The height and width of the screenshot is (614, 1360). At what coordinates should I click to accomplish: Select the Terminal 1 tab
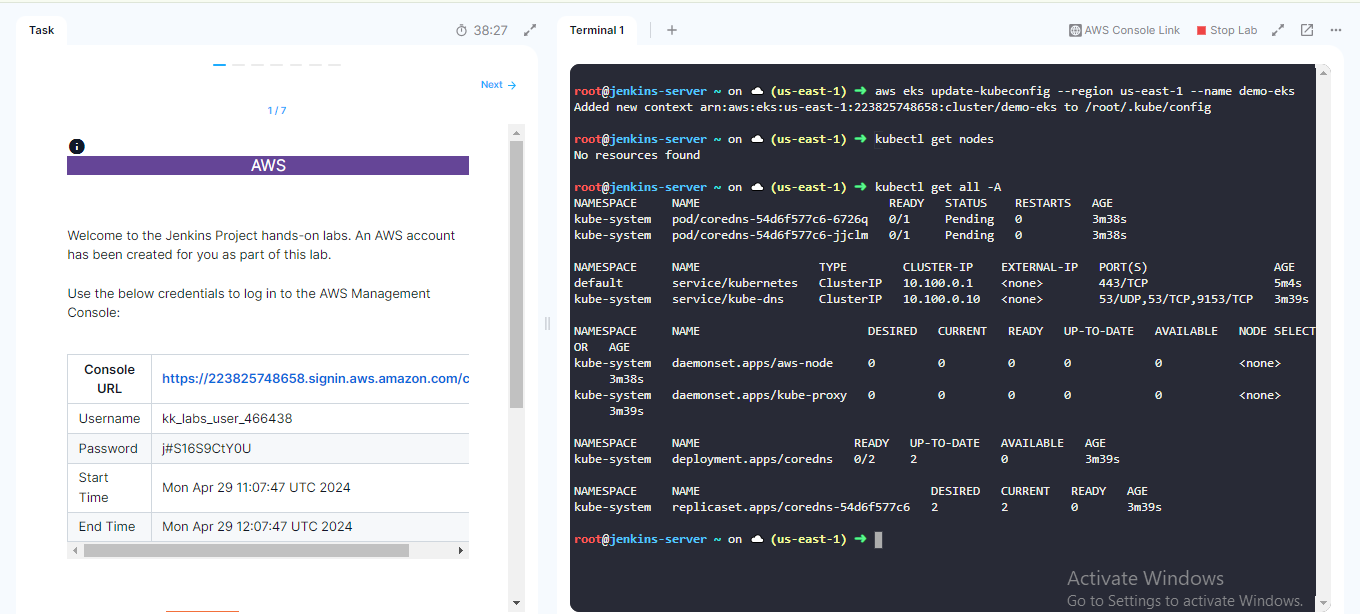(597, 30)
